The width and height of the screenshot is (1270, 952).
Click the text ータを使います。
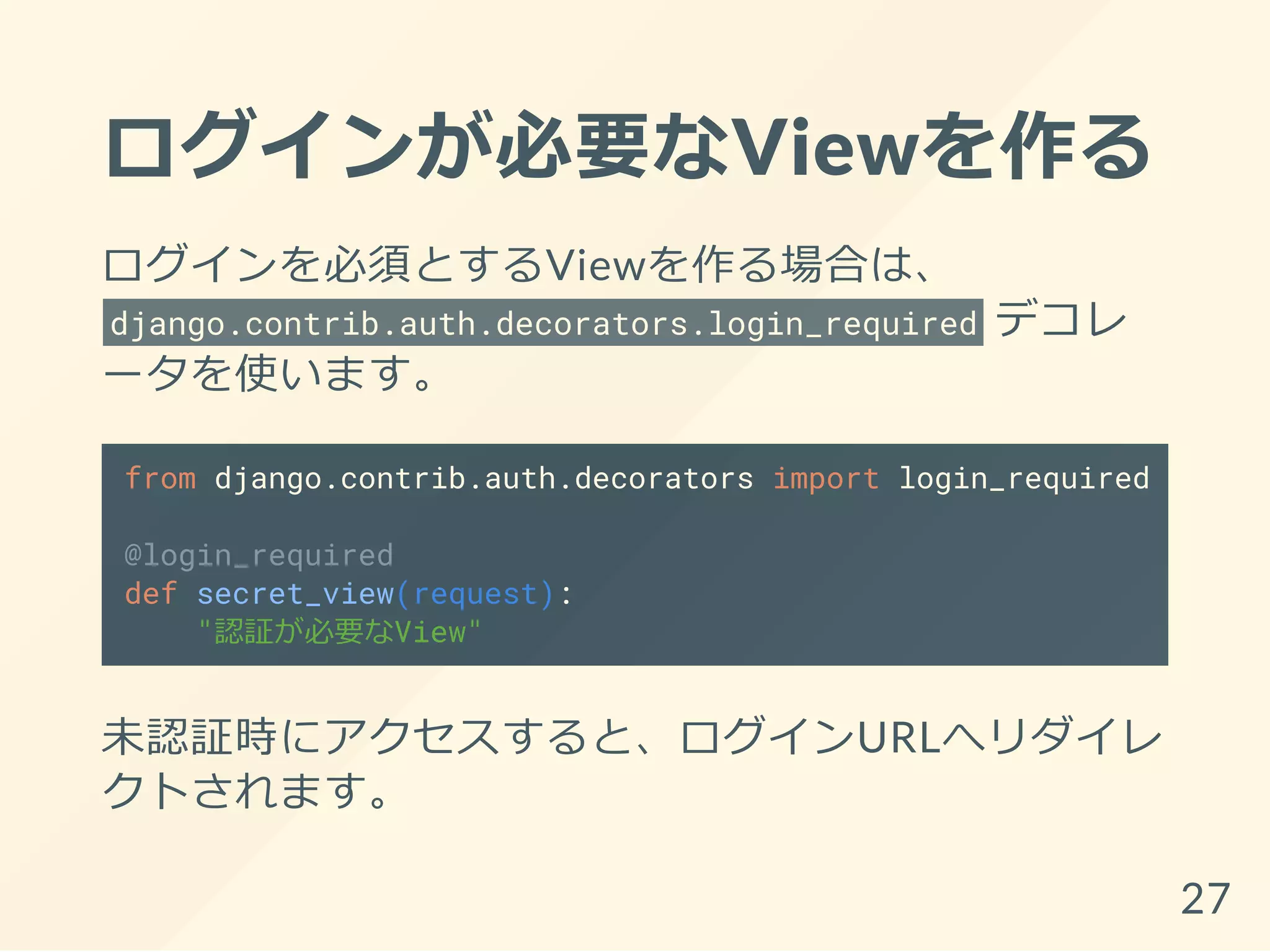pos(268,373)
